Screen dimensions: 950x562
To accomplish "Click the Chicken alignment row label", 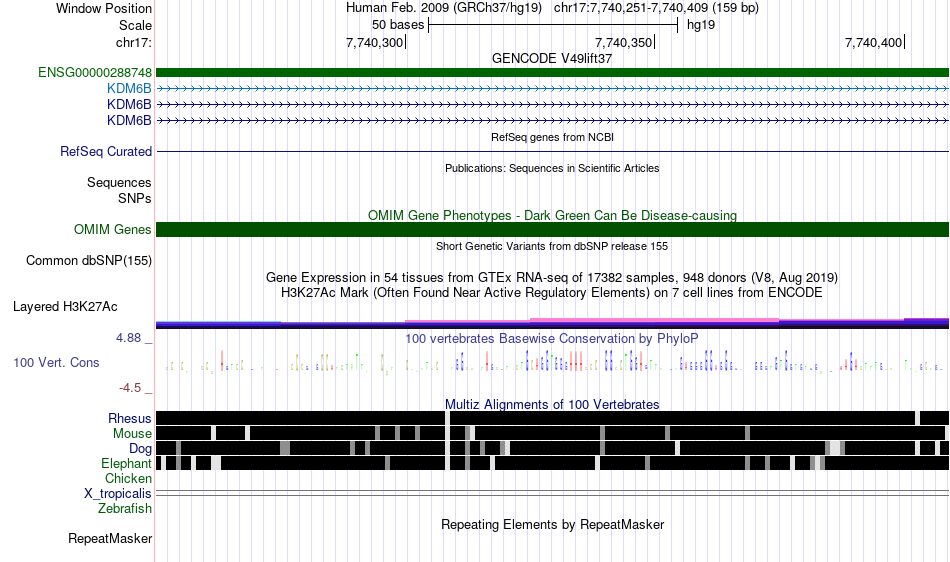I will click(128, 478).
